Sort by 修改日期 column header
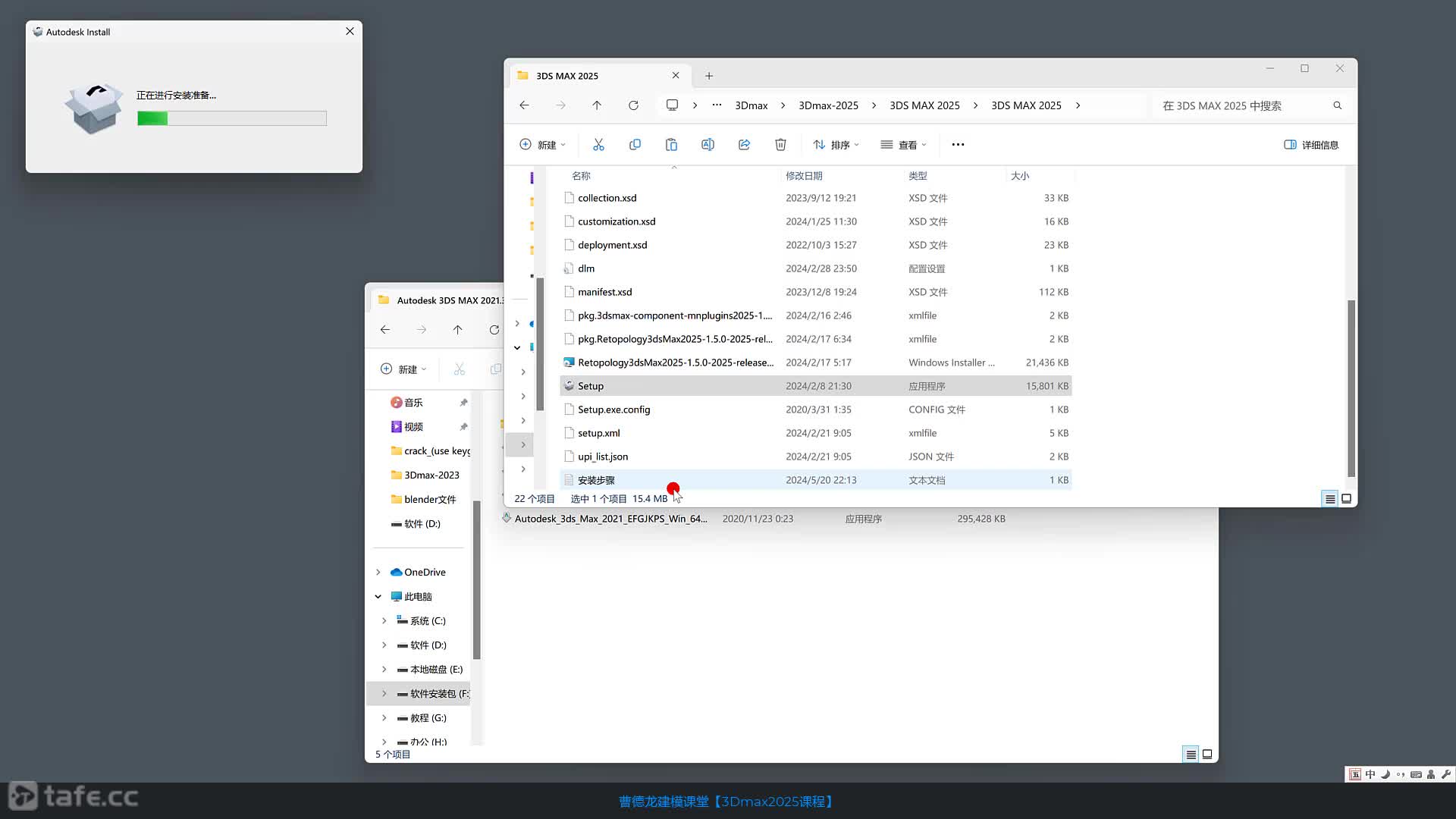Viewport: 1456px width, 819px height. [804, 176]
